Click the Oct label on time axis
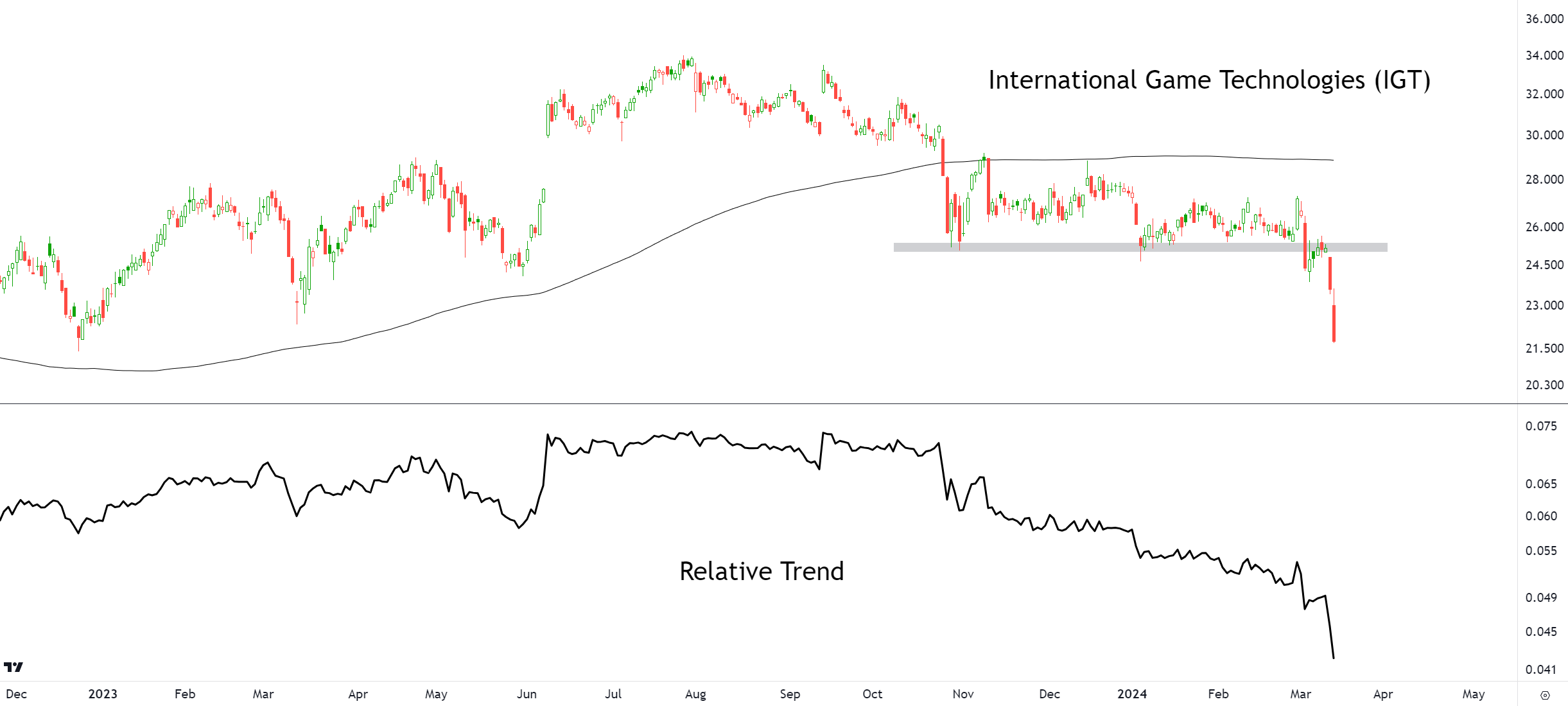Screen dimensions: 1568x706 (872, 694)
